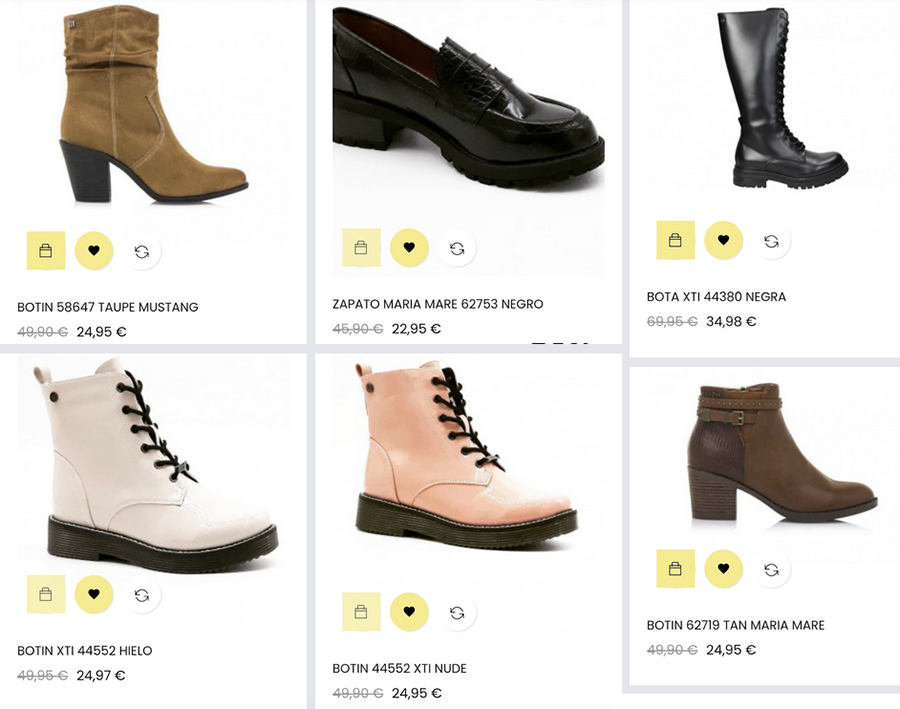Compare the Bota XTI 44380 Negra boot

[771, 241]
